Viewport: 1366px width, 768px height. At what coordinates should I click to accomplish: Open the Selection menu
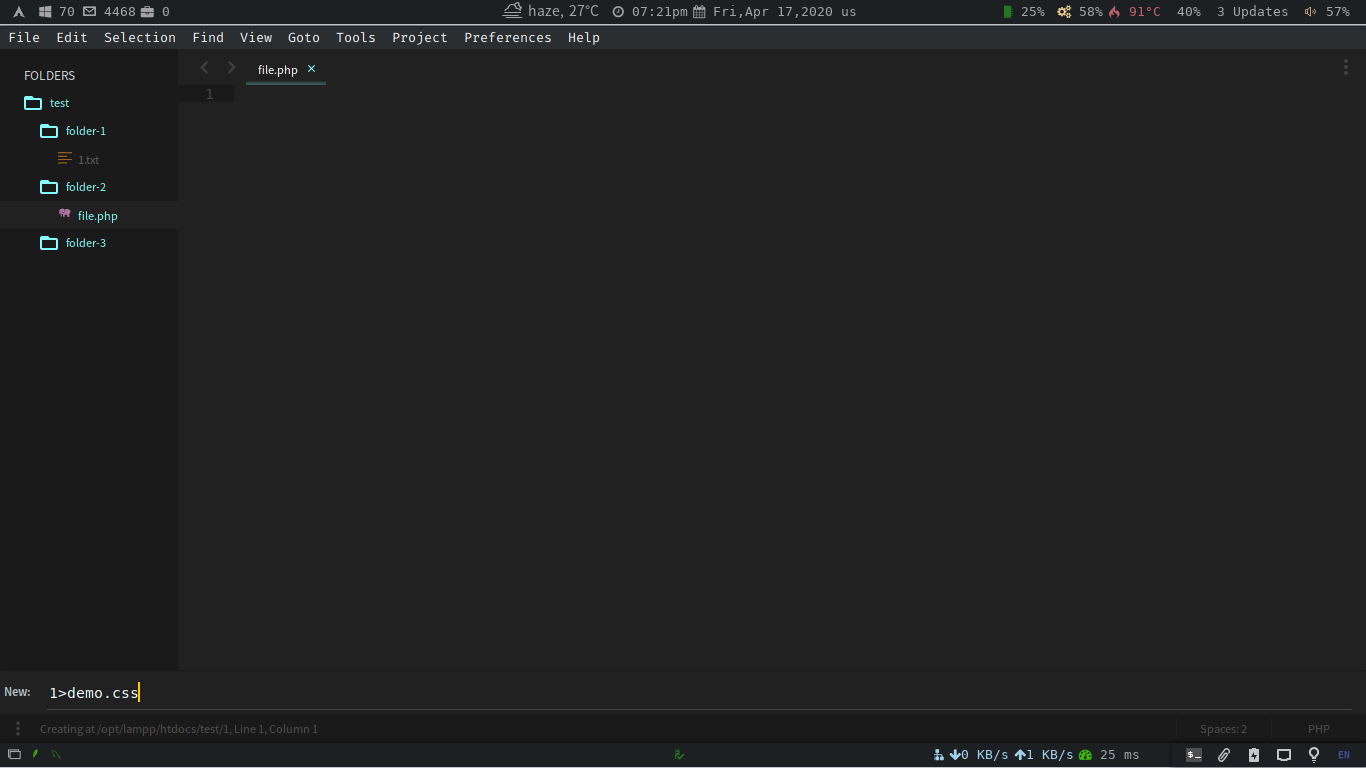[x=140, y=37]
